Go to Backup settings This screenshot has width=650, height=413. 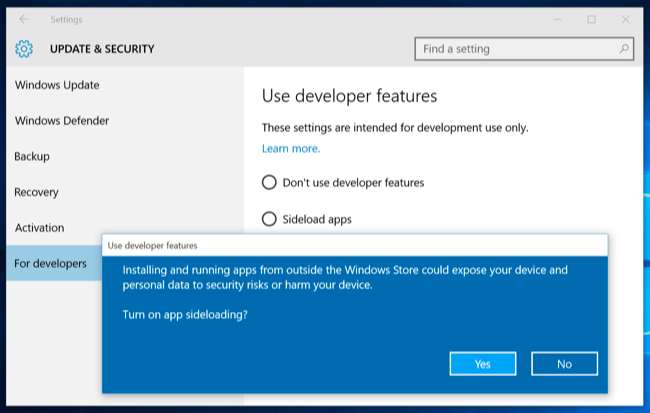point(32,156)
